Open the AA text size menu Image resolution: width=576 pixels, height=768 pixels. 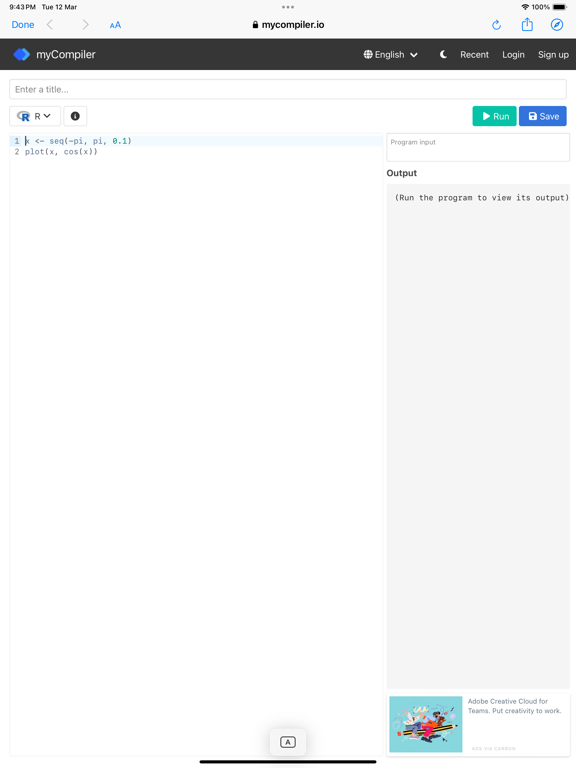(x=115, y=25)
